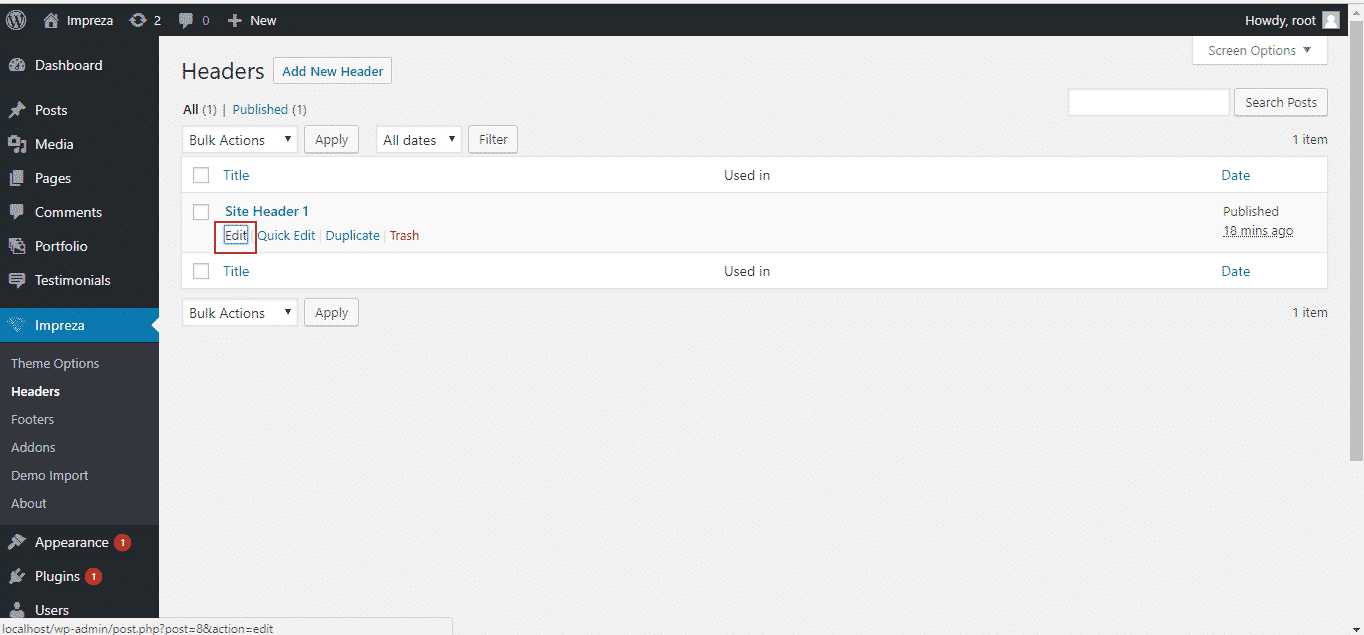Open Footers submenu item
Screen dimensions: 1364x635
click(x=33, y=419)
